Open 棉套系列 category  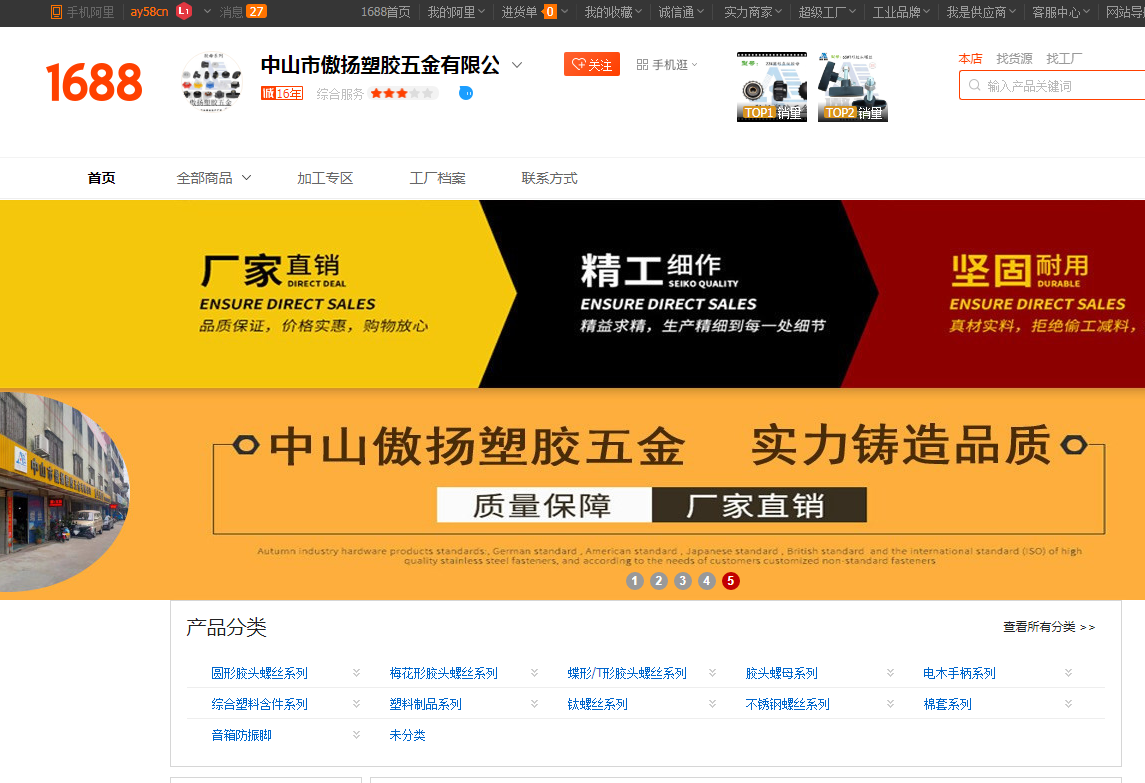[947, 704]
